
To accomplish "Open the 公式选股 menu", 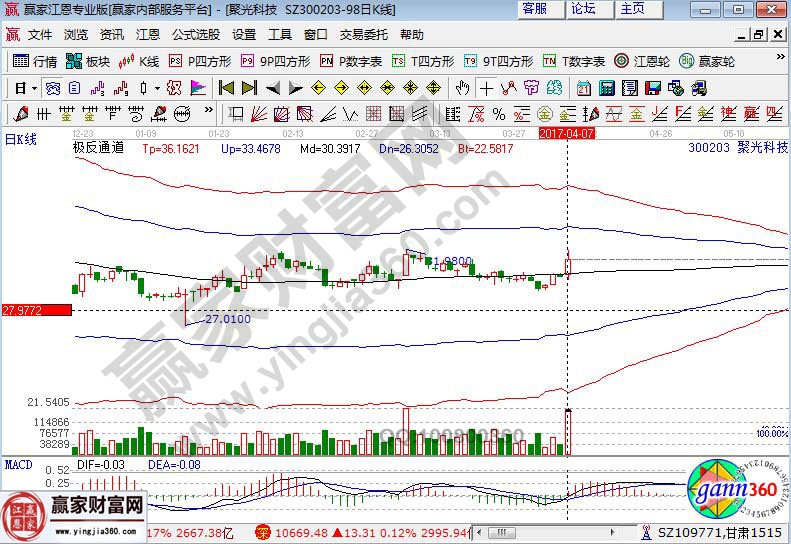I will (195, 34).
